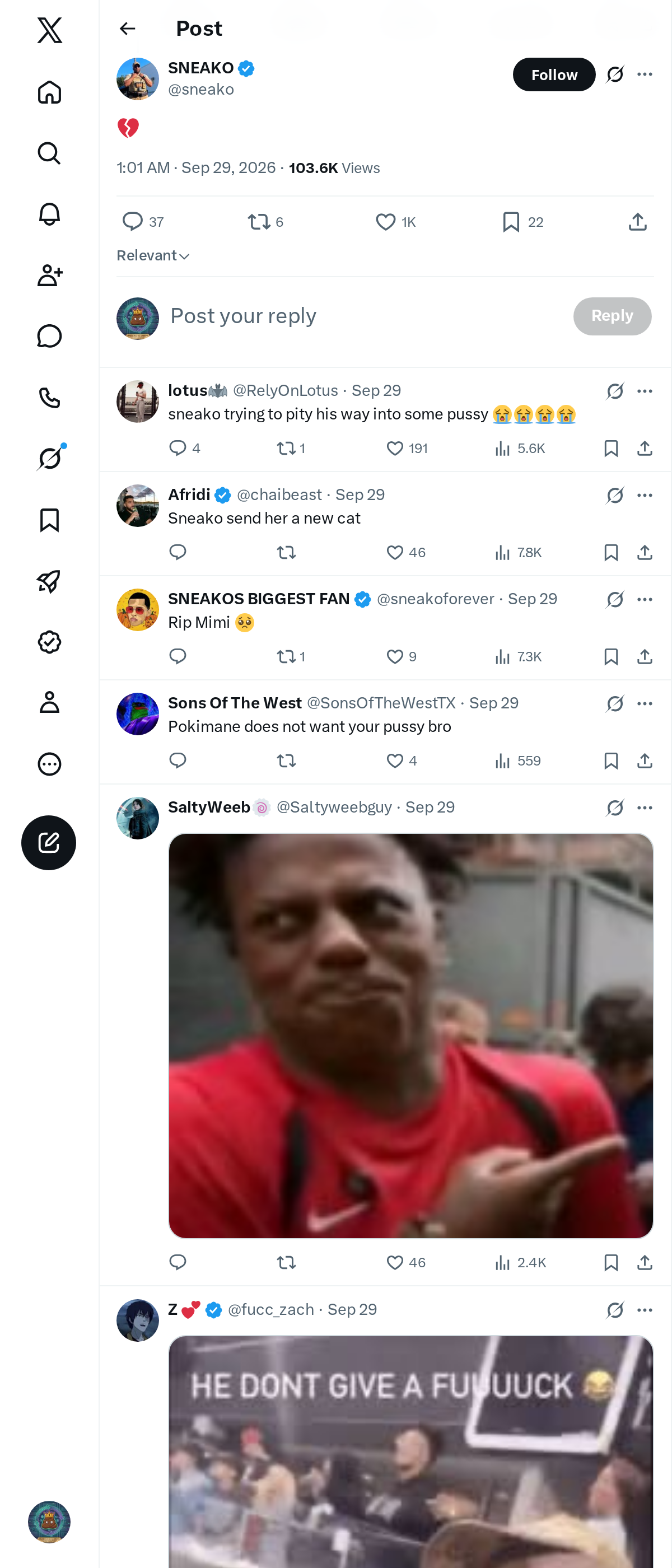Open @sneakoforever profile link
The width and height of the screenshot is (672, 1568).
click(435, 599)
